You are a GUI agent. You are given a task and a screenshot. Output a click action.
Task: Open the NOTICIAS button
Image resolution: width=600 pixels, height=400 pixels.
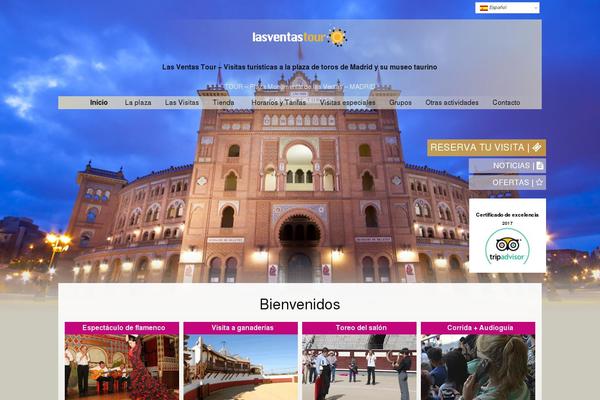point(507,166)
